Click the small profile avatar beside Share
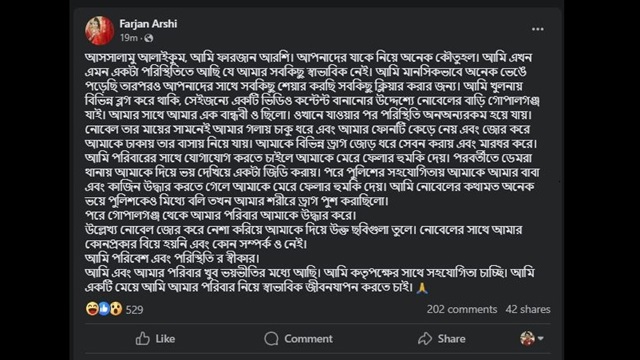Image resolution: width=640 pixels, height=360 pixels. (527, 338)
